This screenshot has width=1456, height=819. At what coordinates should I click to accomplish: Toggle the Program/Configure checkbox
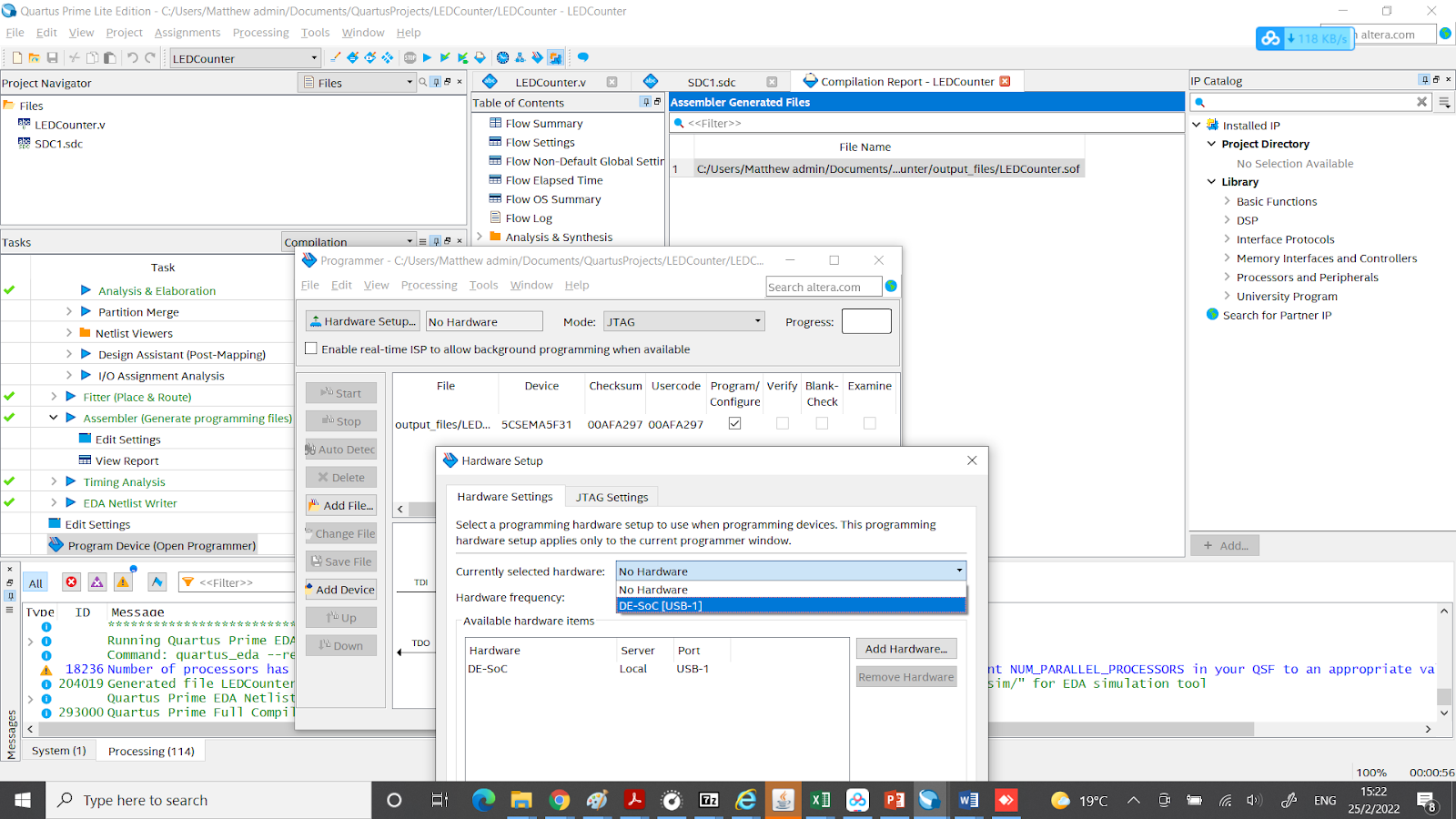[735, 423]
